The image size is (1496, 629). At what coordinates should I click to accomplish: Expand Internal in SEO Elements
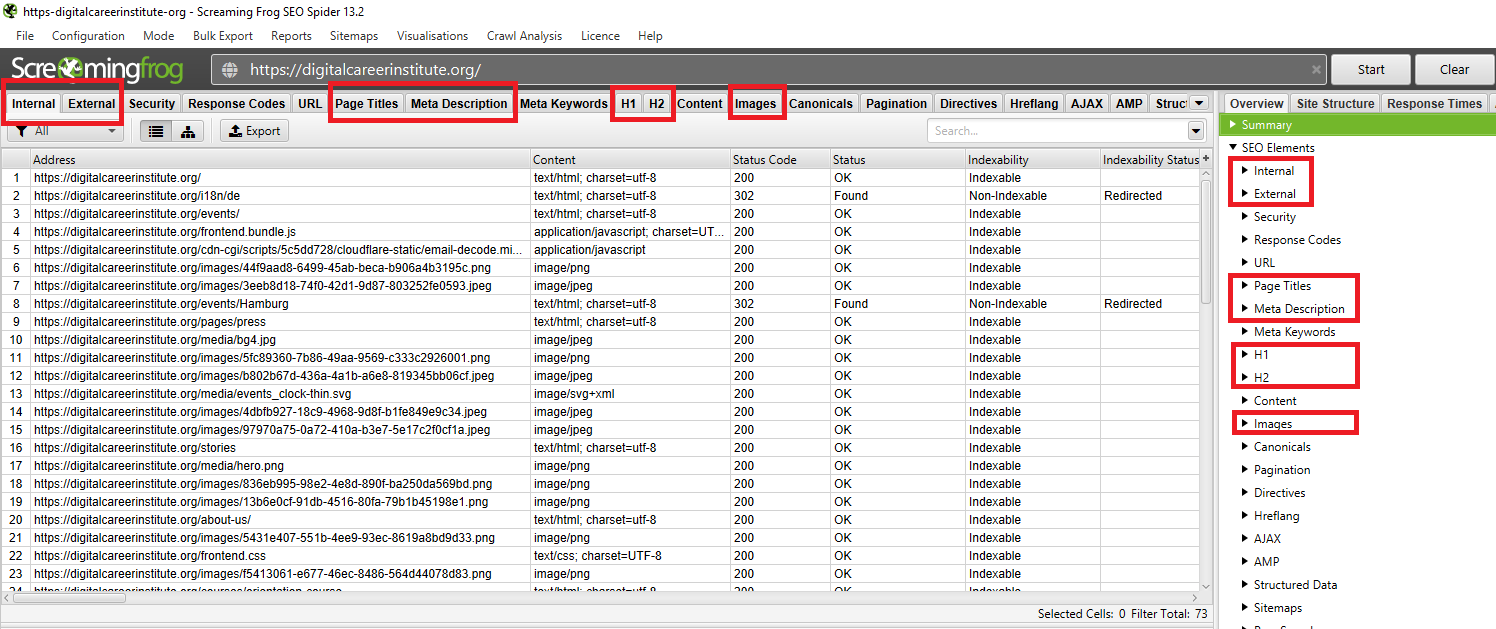tap(1245, 171)
